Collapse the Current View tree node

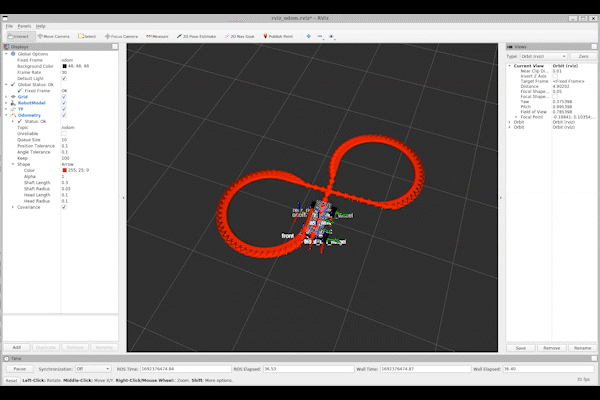coord(510,66)
